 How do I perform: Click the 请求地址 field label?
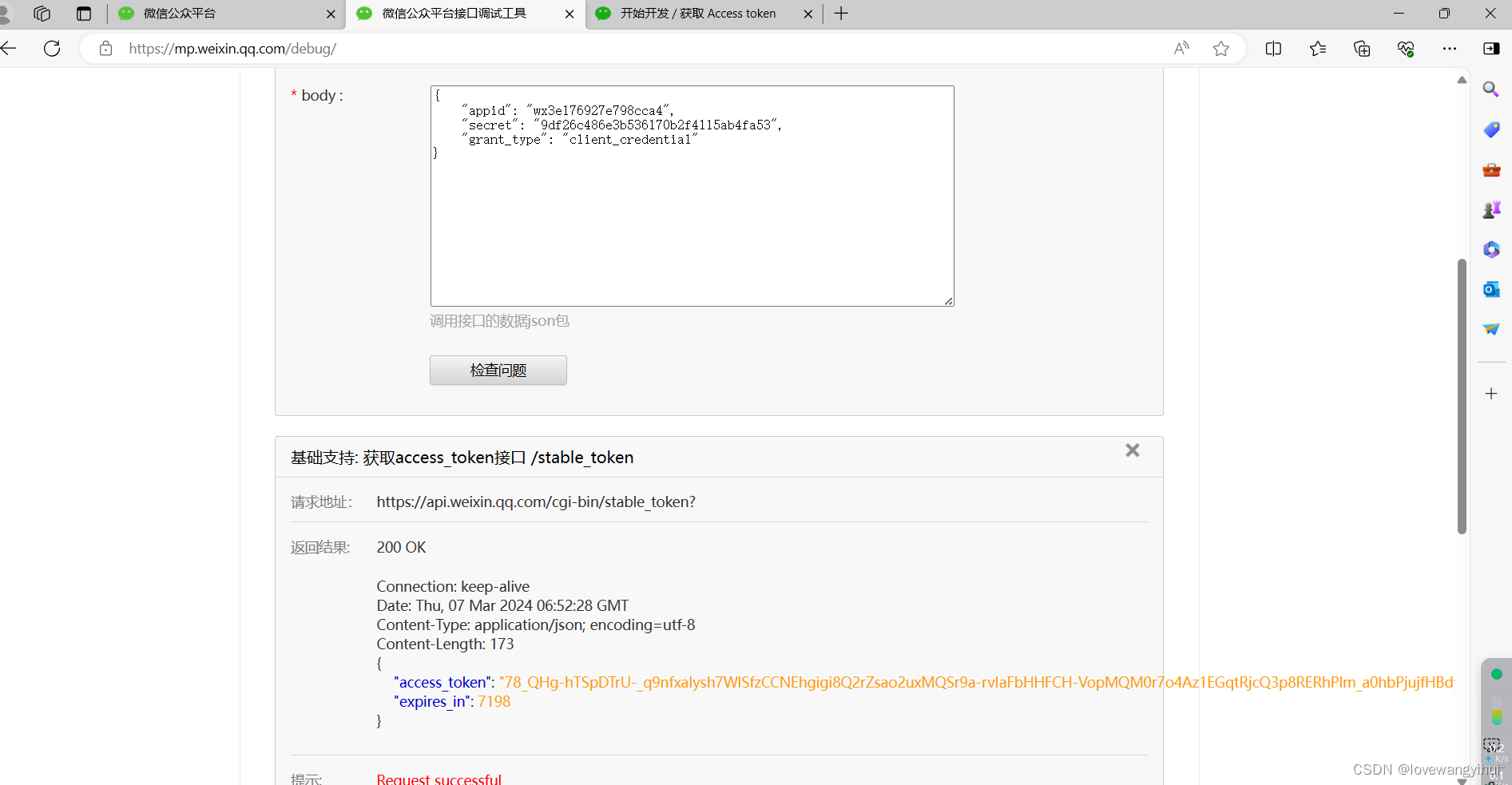(321, 502)
